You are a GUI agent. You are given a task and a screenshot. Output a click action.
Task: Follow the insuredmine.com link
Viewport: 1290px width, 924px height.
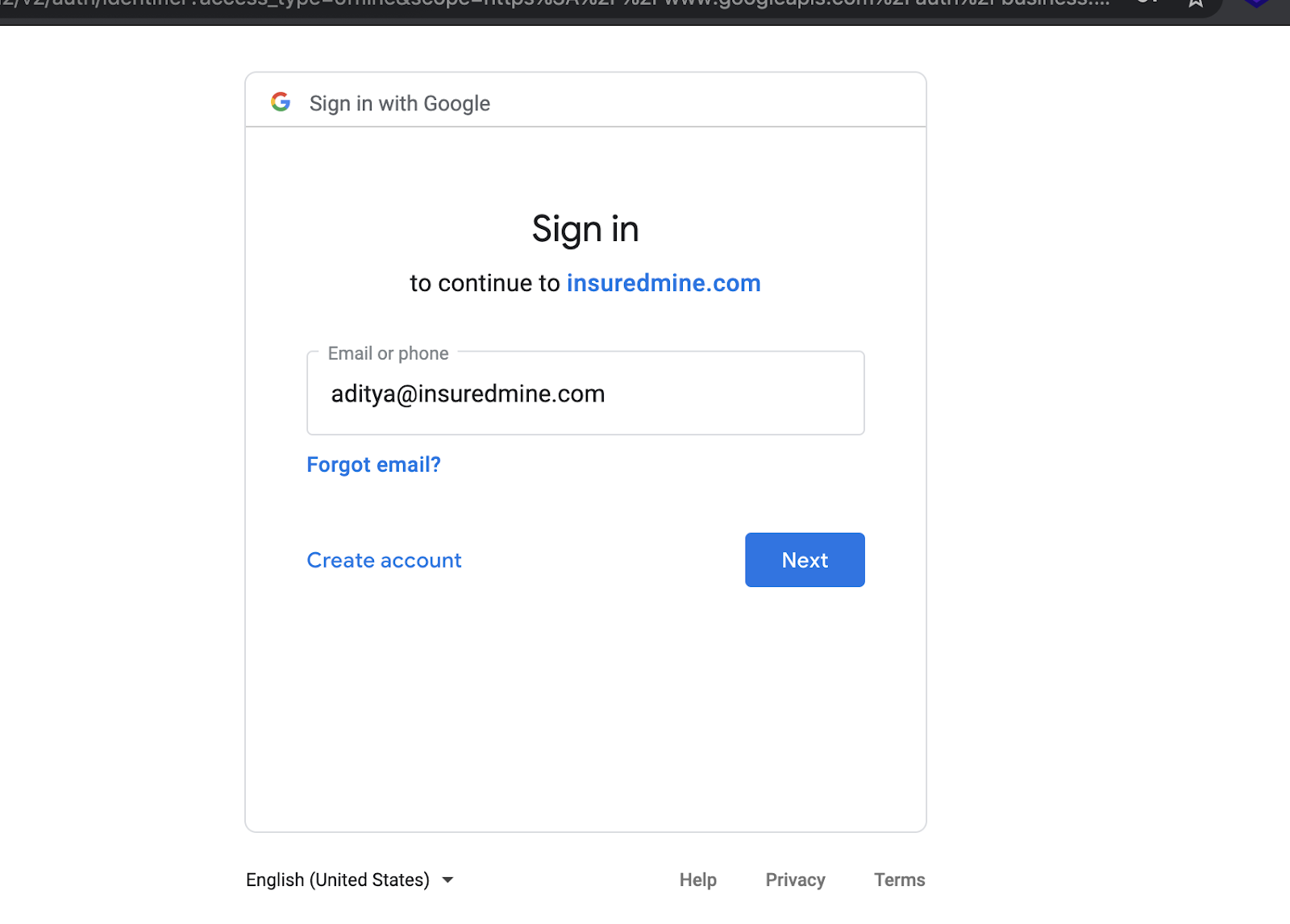pyautogui.click(x=664, y=283)
